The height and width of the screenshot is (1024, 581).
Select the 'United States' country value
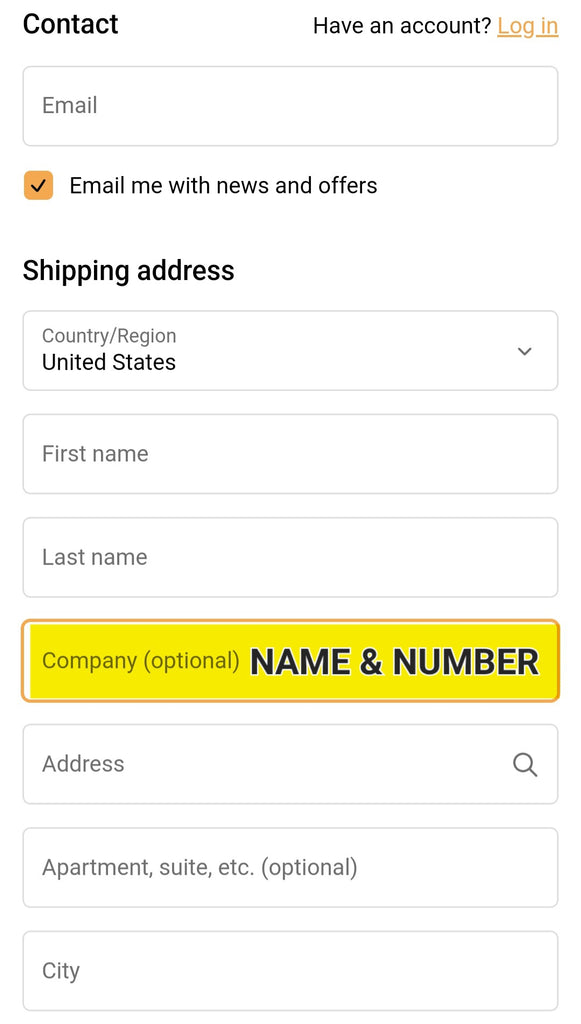coord(109,362)
